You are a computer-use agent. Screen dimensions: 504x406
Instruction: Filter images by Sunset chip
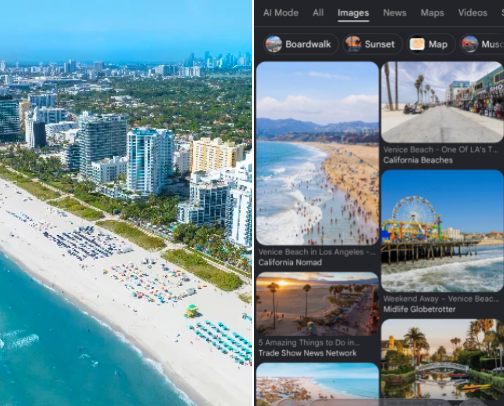coord(373,44)
